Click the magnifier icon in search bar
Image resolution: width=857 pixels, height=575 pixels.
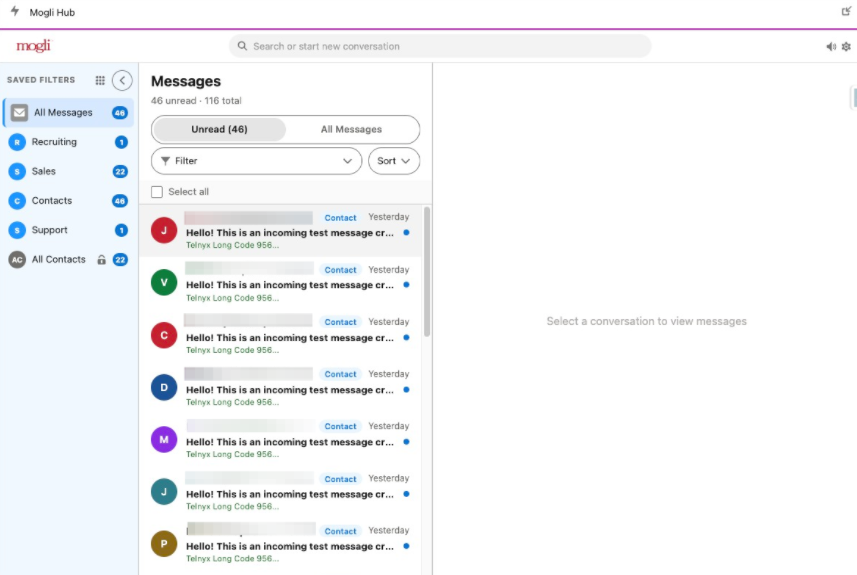point(242,46)
